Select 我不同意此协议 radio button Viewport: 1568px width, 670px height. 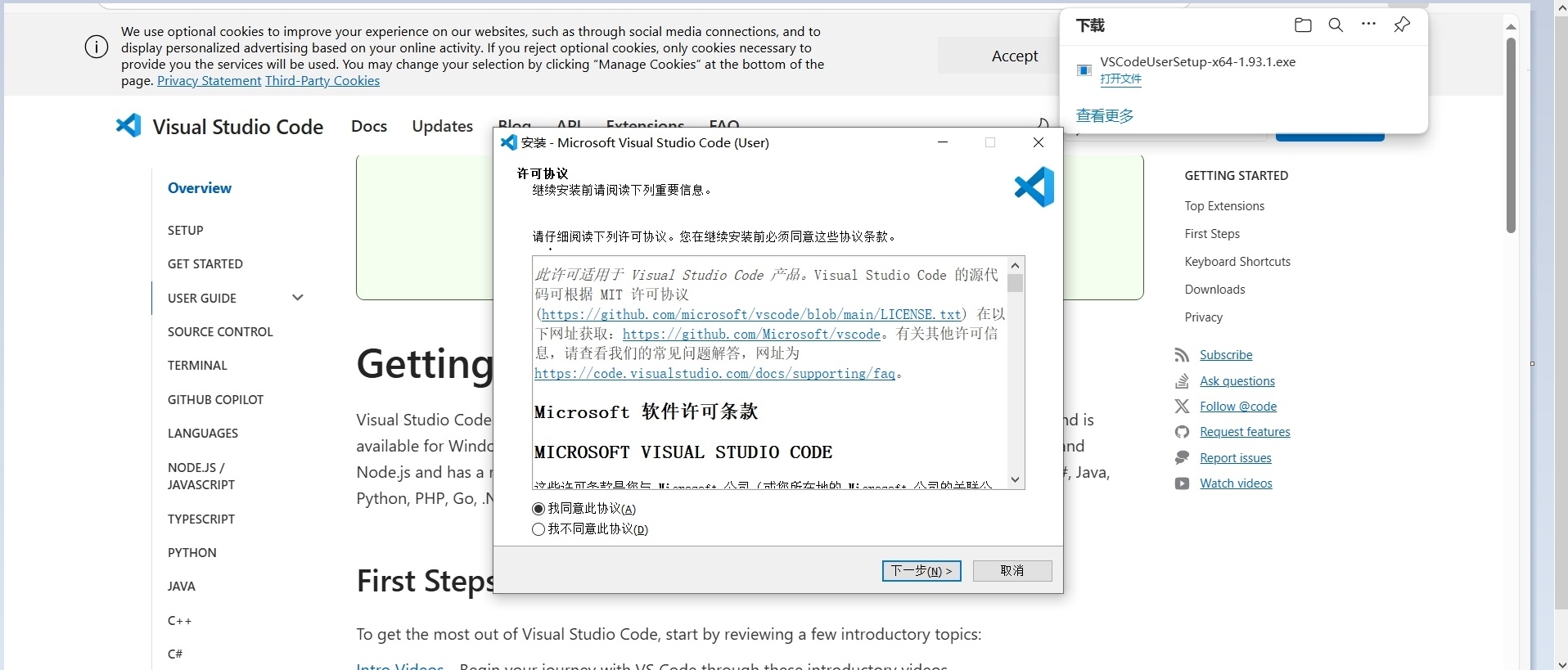[538, 529]
